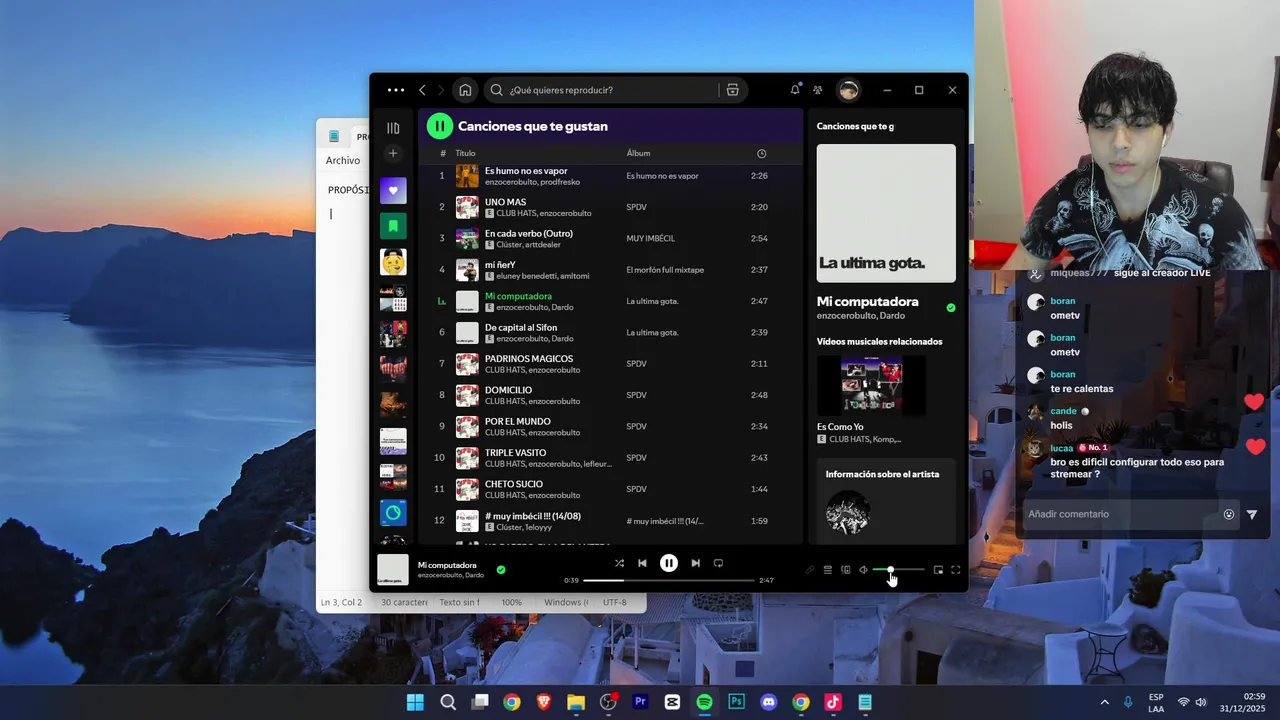Open the Browse icon beside search
This screenshot has width=1280, height=720.
click(733, 90)
